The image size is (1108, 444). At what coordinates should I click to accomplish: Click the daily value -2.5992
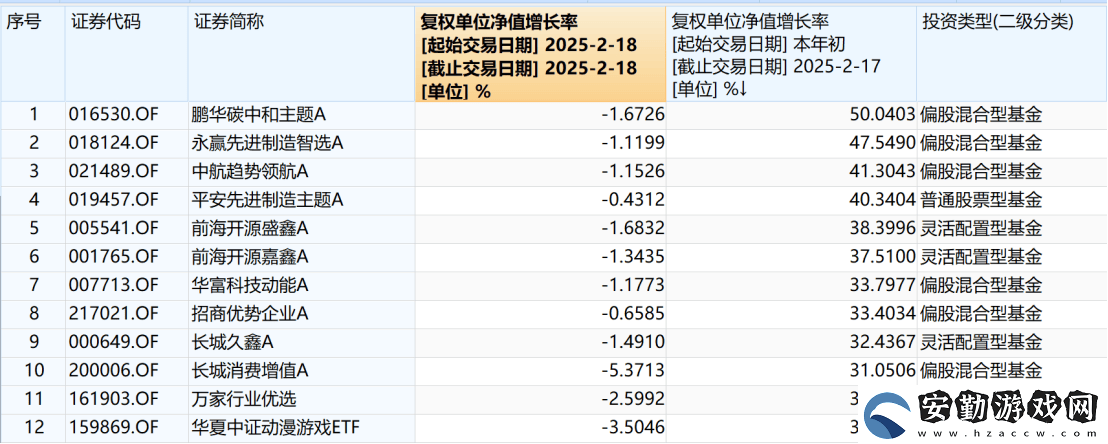pos(633,399)
